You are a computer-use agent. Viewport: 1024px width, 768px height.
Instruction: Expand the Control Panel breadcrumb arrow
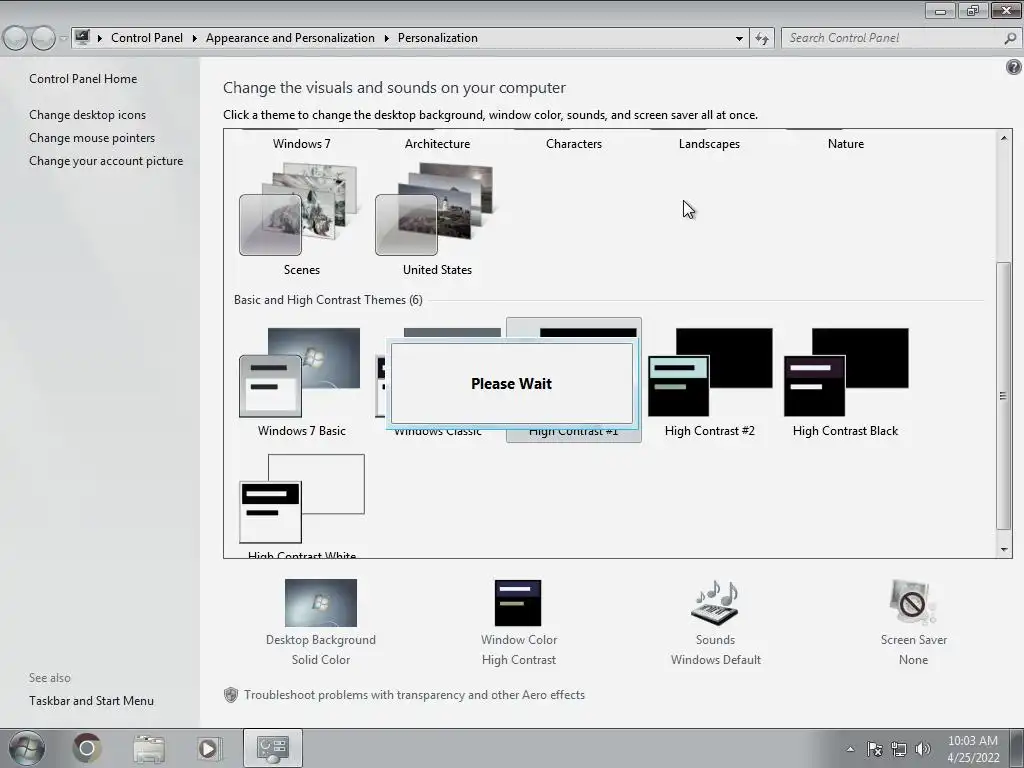coord(195,39)
